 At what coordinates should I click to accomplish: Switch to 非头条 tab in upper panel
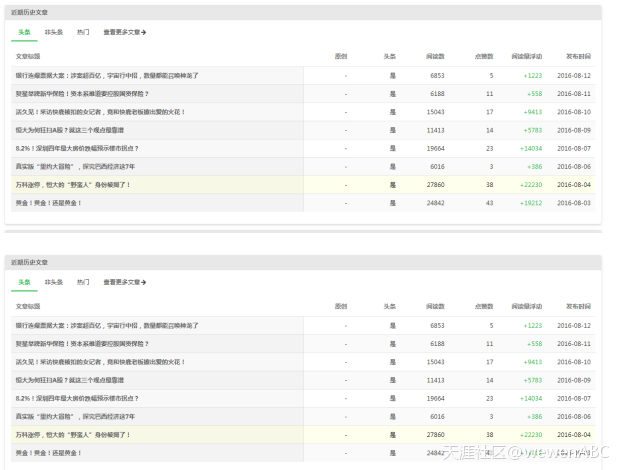pyautogui.click(x=54, y=32)
